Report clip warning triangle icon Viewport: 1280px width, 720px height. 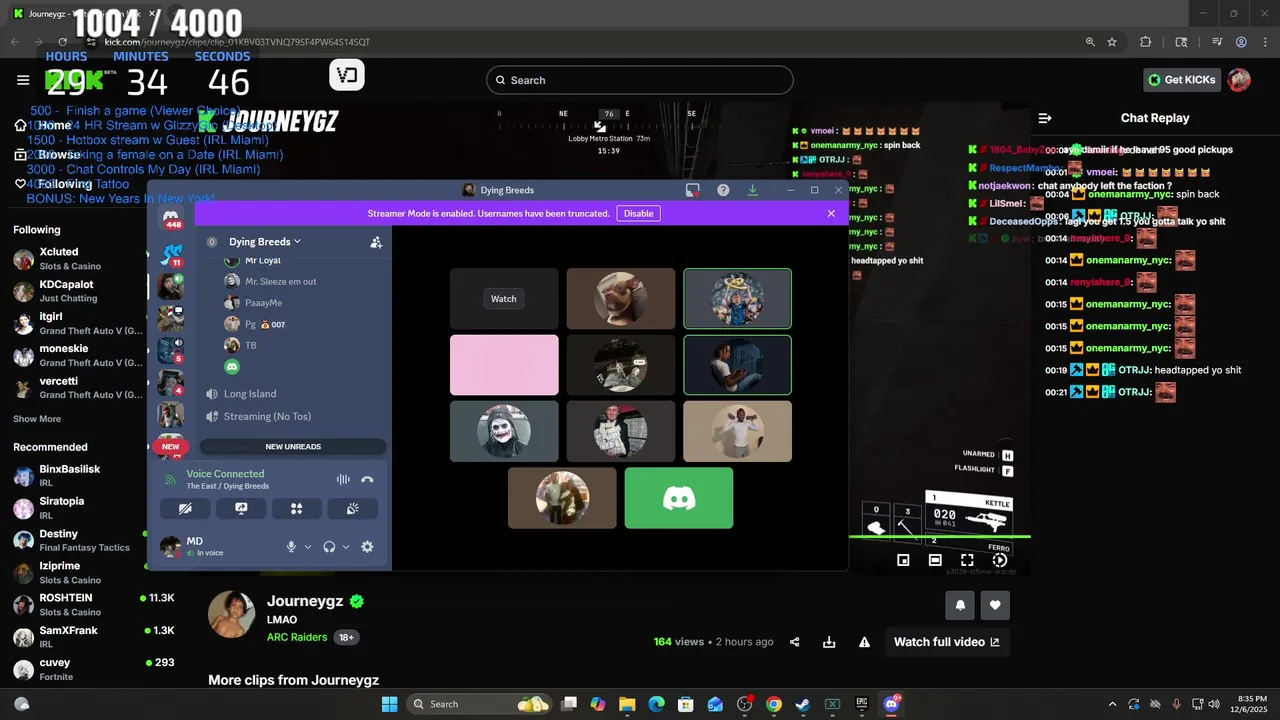pos(864,642)
